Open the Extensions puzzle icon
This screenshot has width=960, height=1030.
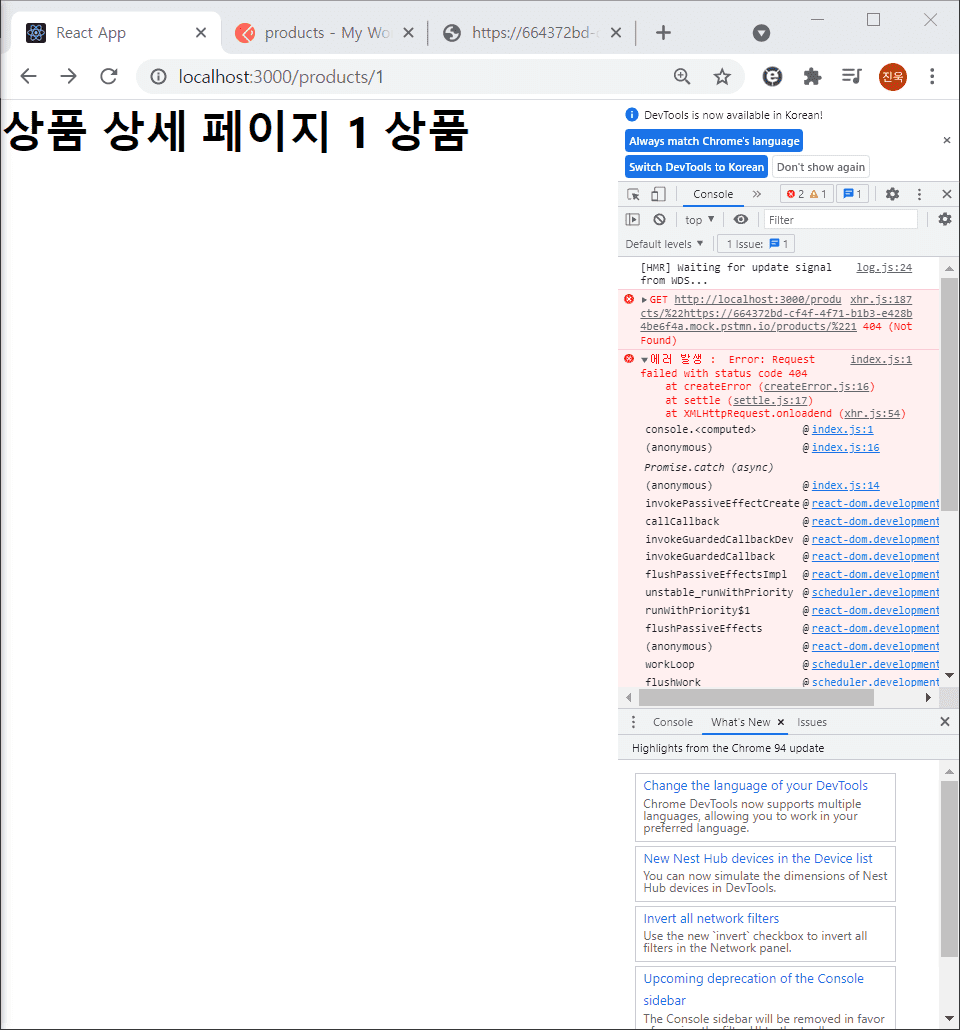[812, 77]
